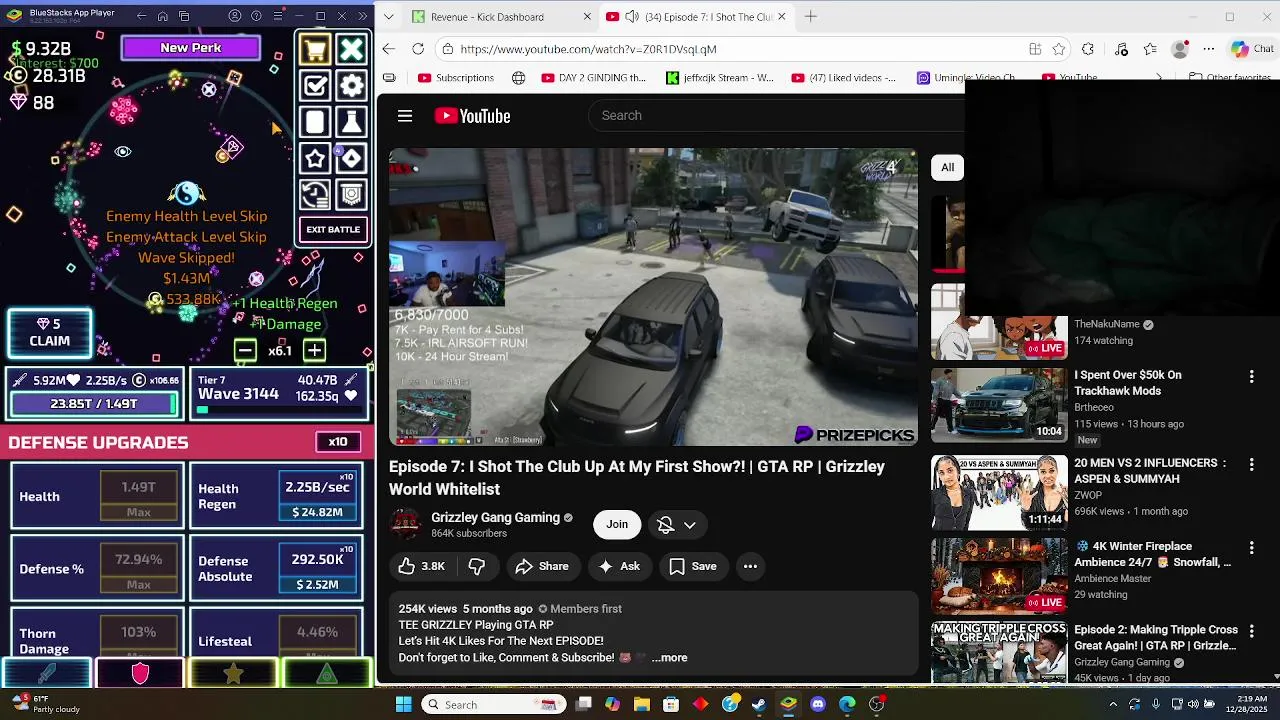This screenshot has width=1280, height=720.
Task: Open game settings gear icon
Action: 351,85
